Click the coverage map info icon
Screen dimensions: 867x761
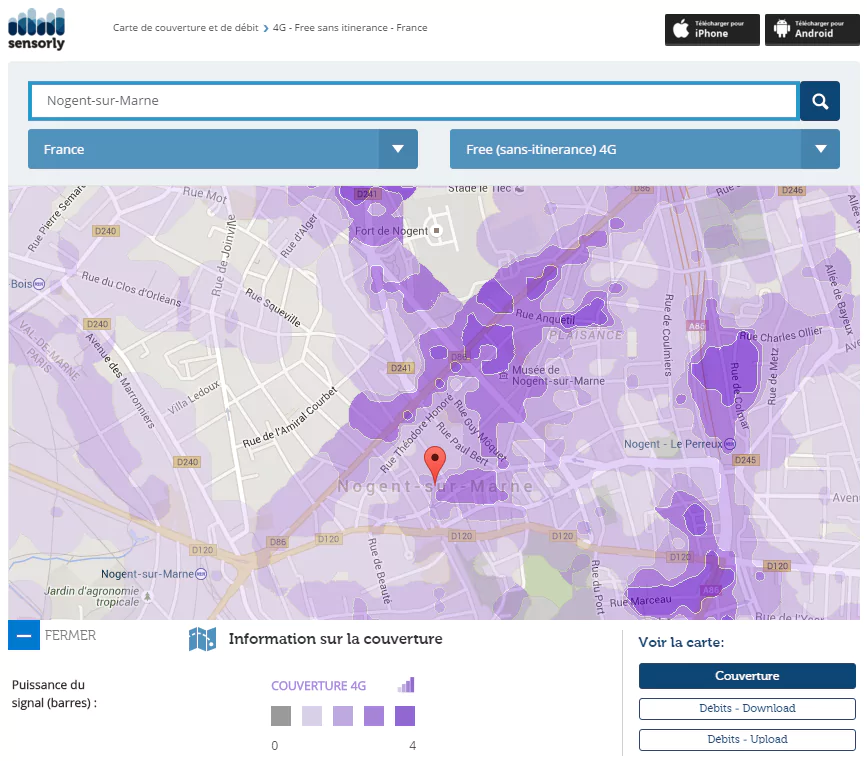[x=202, y=639]
